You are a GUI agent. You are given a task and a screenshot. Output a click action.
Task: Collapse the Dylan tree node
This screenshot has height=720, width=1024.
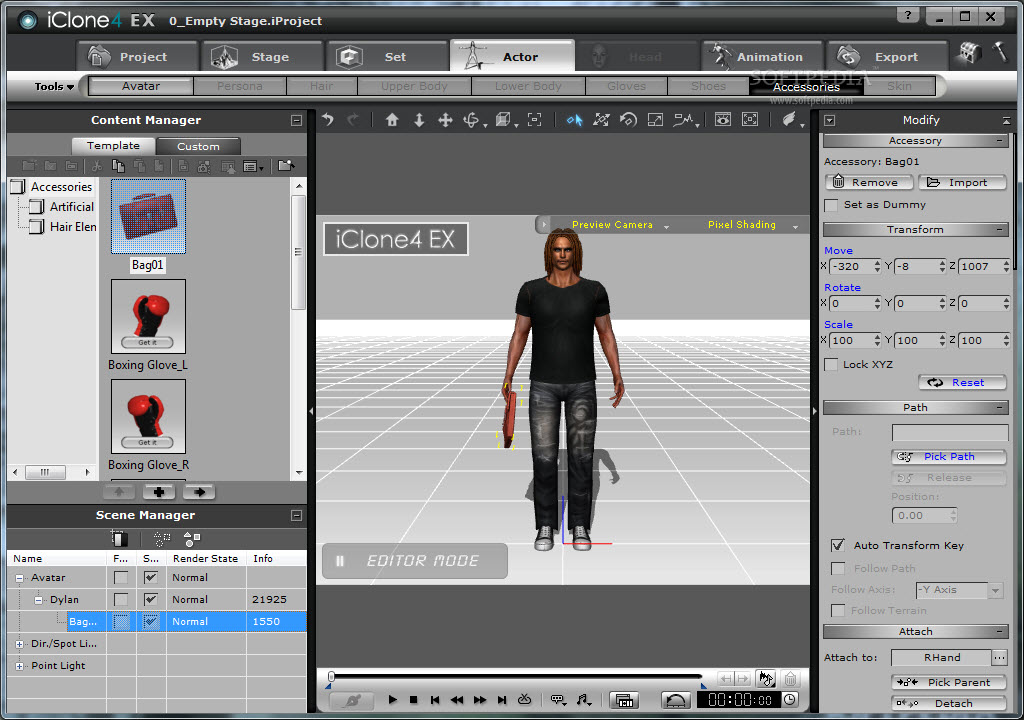tap(38, 600)
